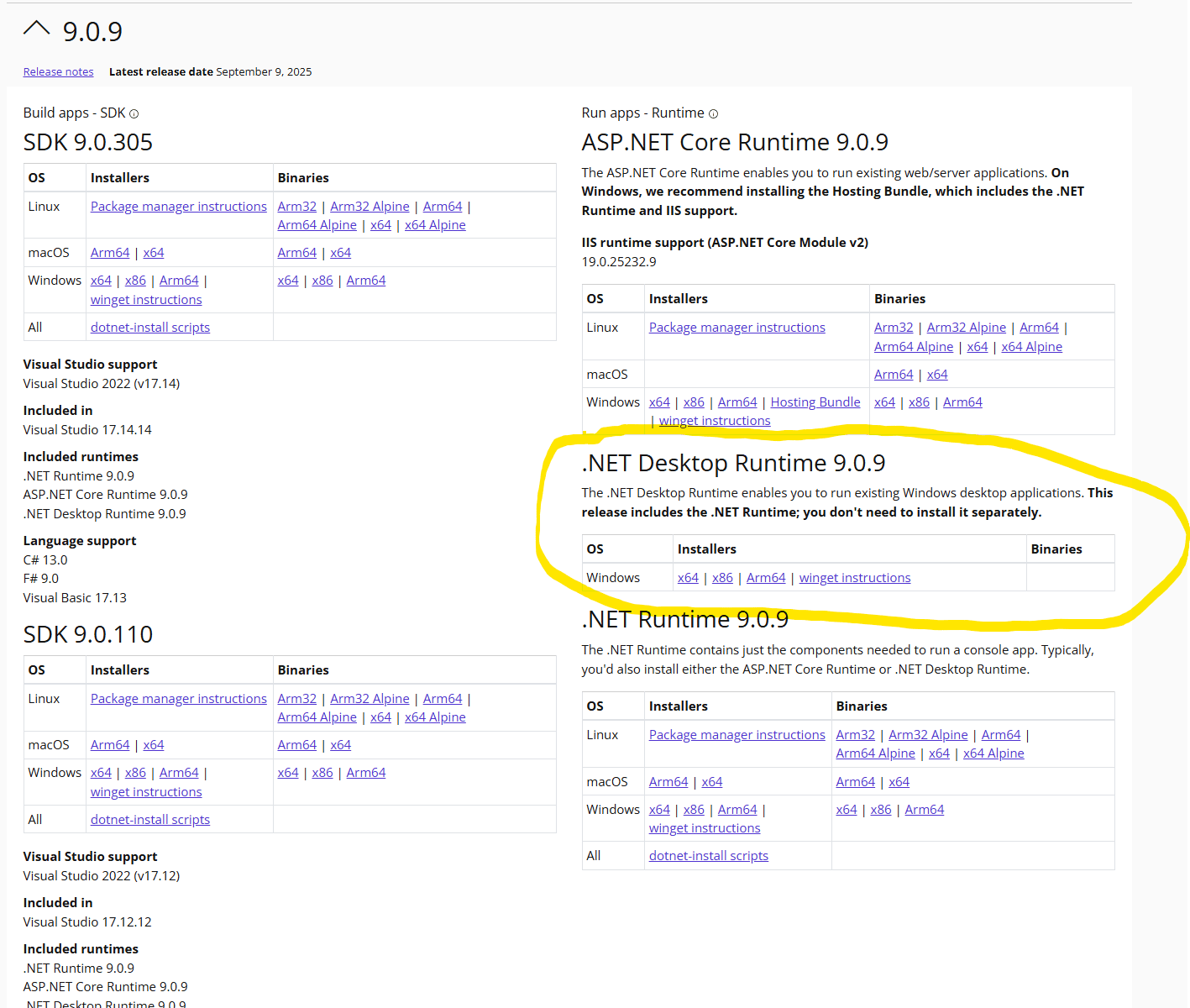
Task: Download SDK 9.0.305 macOS Arm64 installer
Action: point(110,253)
